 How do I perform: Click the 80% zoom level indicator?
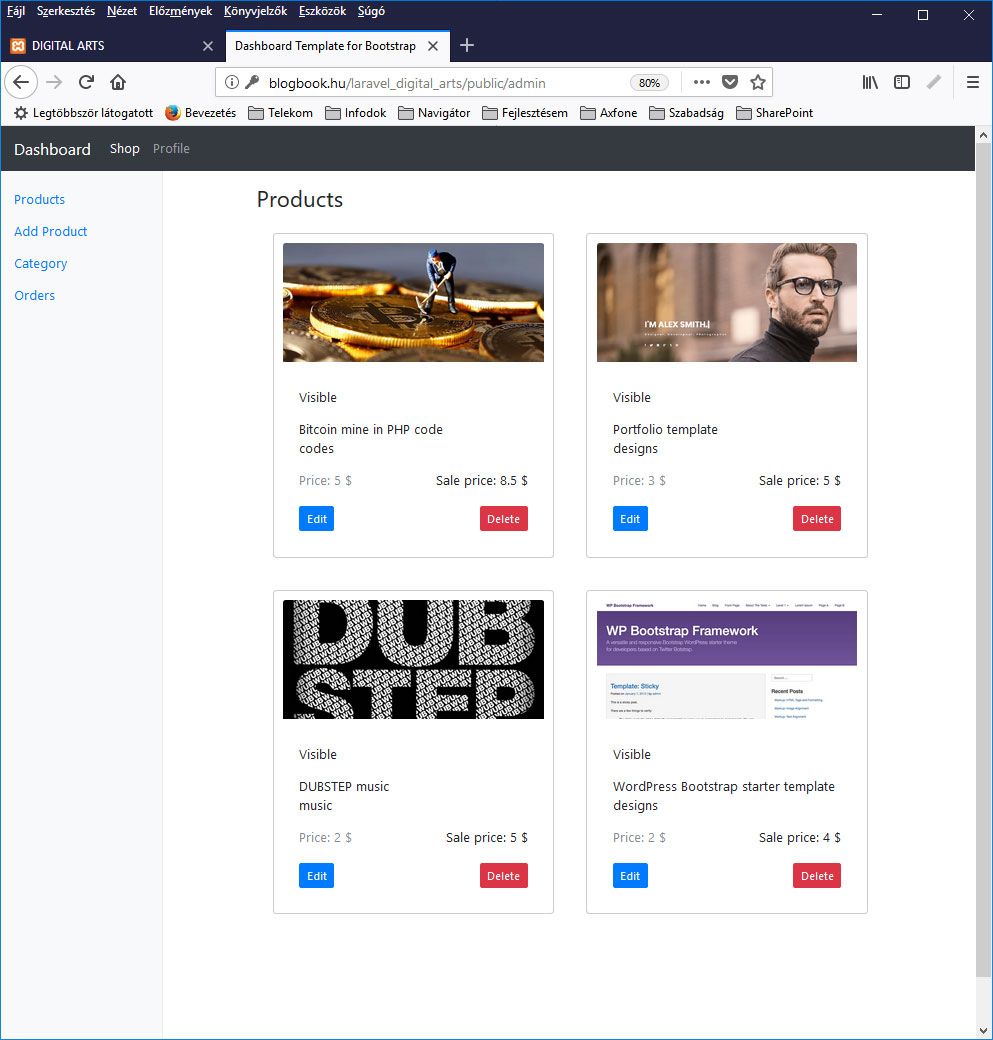649,83
